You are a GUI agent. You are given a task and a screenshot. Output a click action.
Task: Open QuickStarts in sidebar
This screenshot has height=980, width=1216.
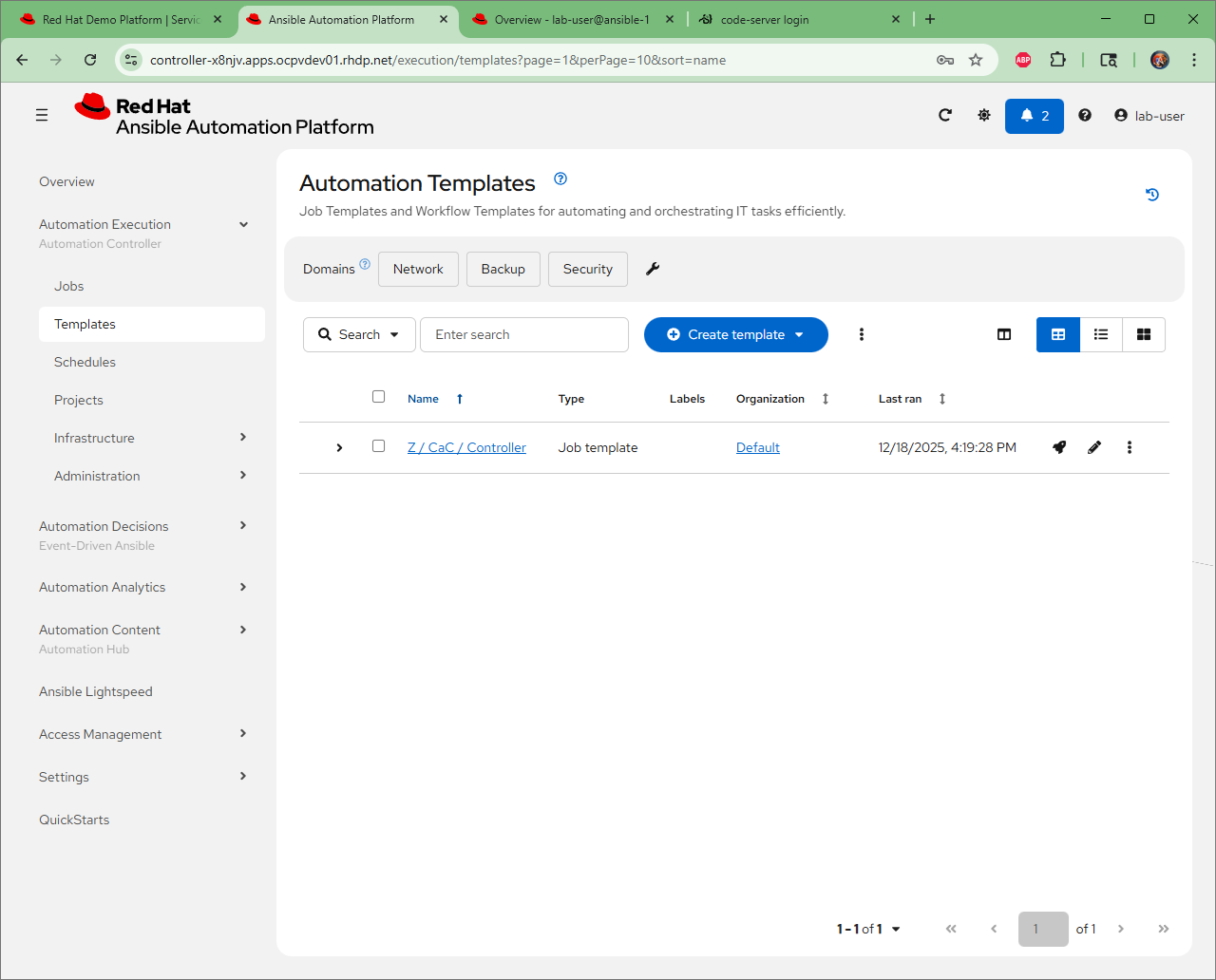[x=74, y=820]
